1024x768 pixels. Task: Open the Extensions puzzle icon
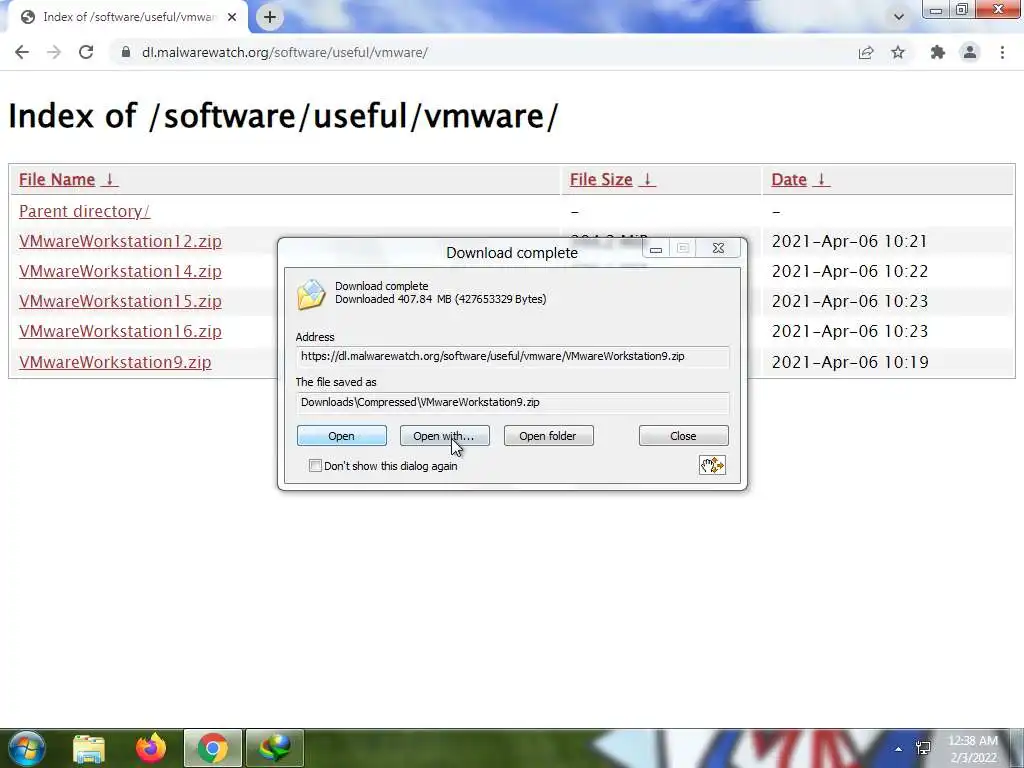[938, 52]
